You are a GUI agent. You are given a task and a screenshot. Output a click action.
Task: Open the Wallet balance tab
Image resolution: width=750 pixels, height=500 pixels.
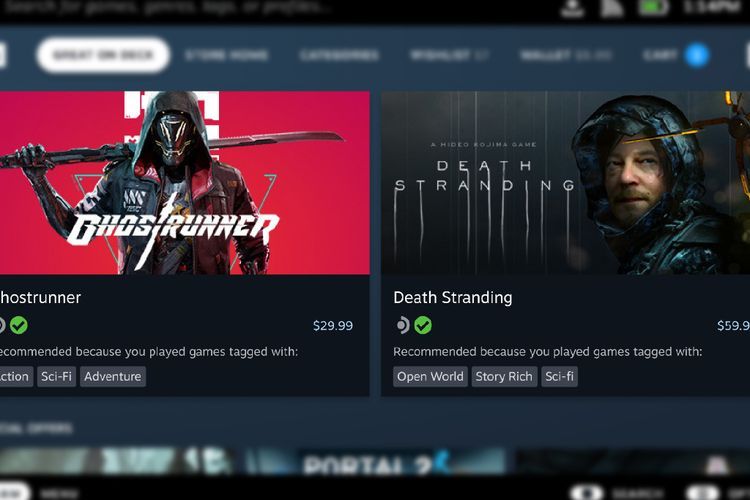566,56
